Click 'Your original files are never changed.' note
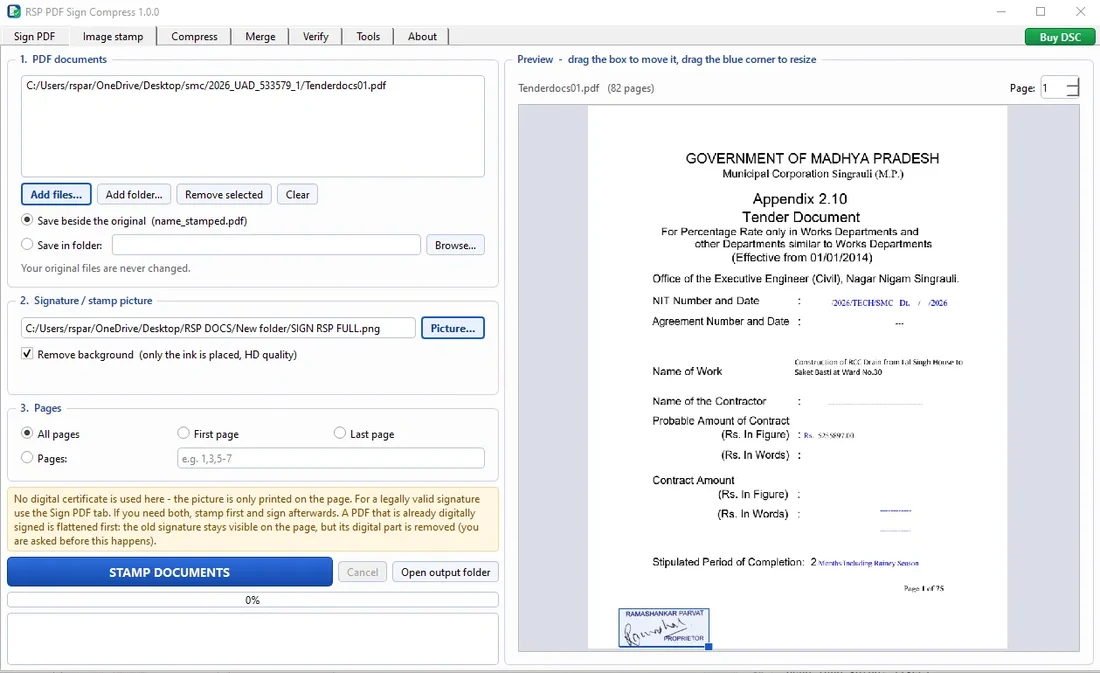This screenshot has width=1100, height=673. pyautogui.click(x=105, y=268)
